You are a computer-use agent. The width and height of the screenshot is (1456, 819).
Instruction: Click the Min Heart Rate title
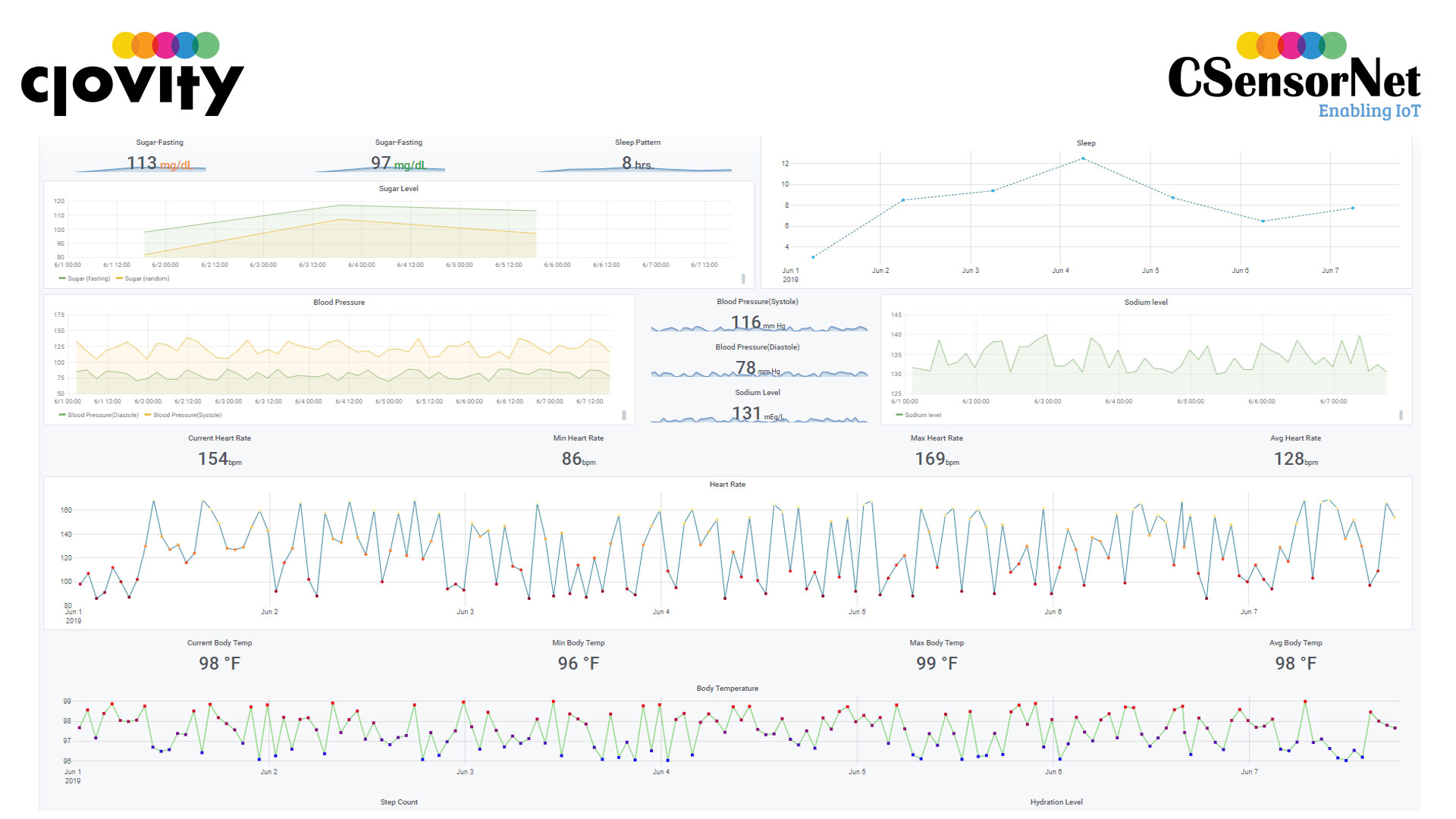coord(579,438)
